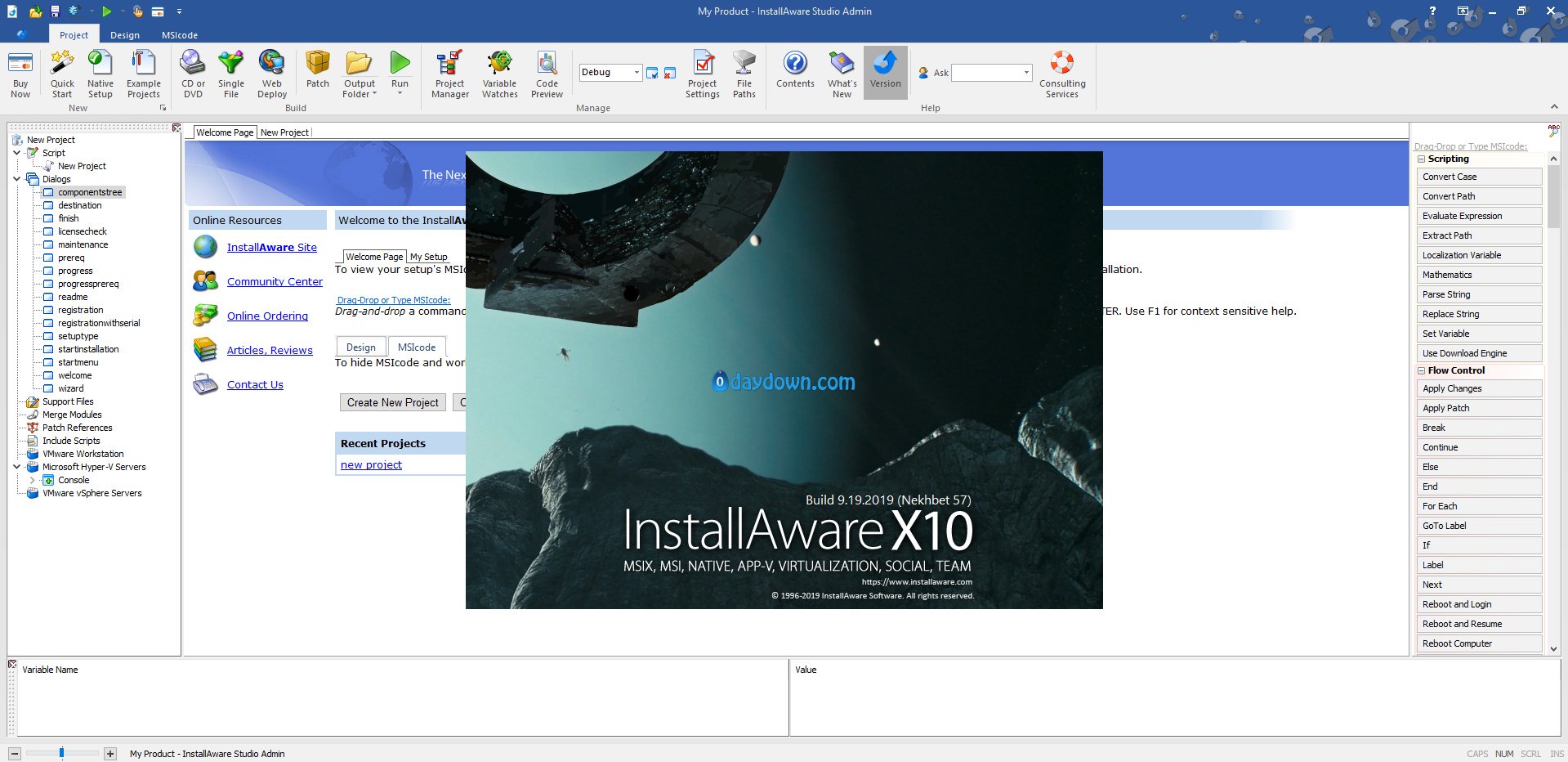This screenshot has width=1568, height=762.
Task: Switch to the MSIcode ribbon tab
Action: pos(180,35)
